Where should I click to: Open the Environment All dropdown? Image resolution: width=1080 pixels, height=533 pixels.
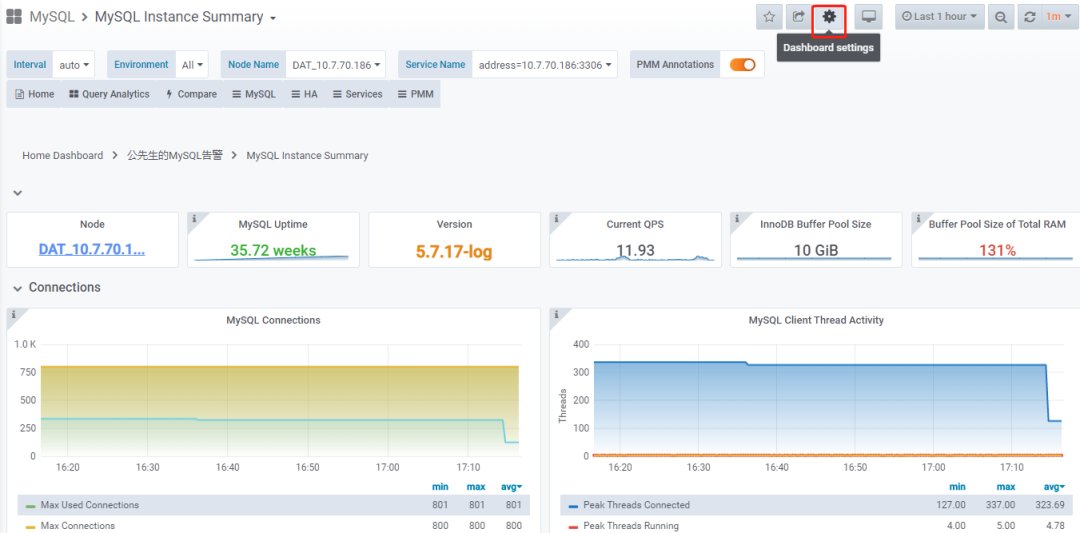(192, 65)
